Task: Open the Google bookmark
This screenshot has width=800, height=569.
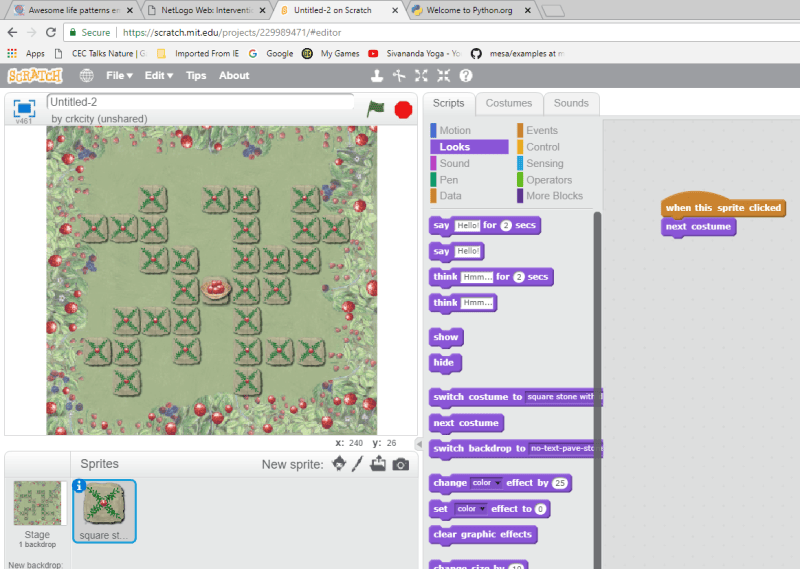Action: pos(271,53)
